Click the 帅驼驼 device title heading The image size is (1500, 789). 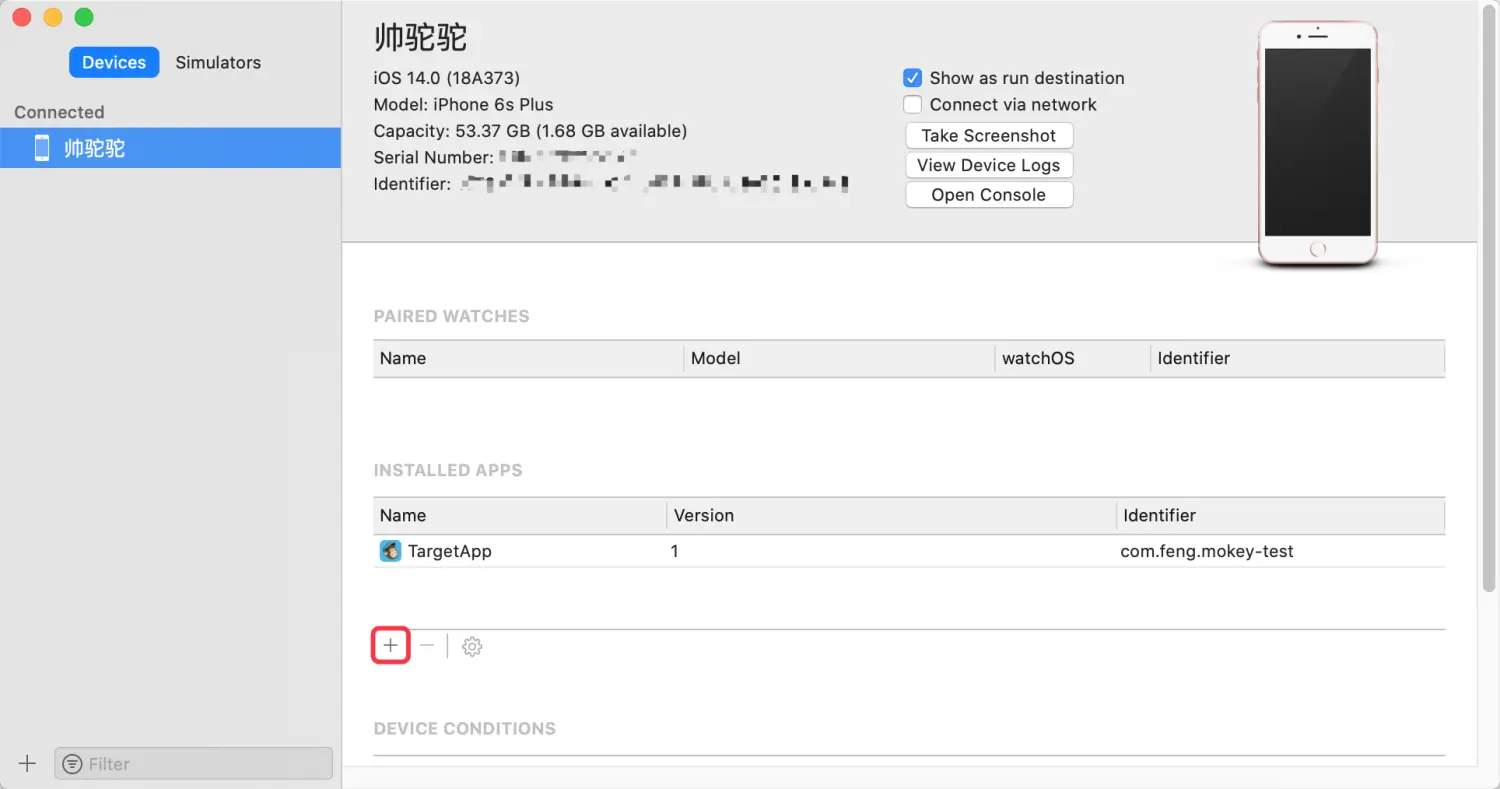(420, 38)
